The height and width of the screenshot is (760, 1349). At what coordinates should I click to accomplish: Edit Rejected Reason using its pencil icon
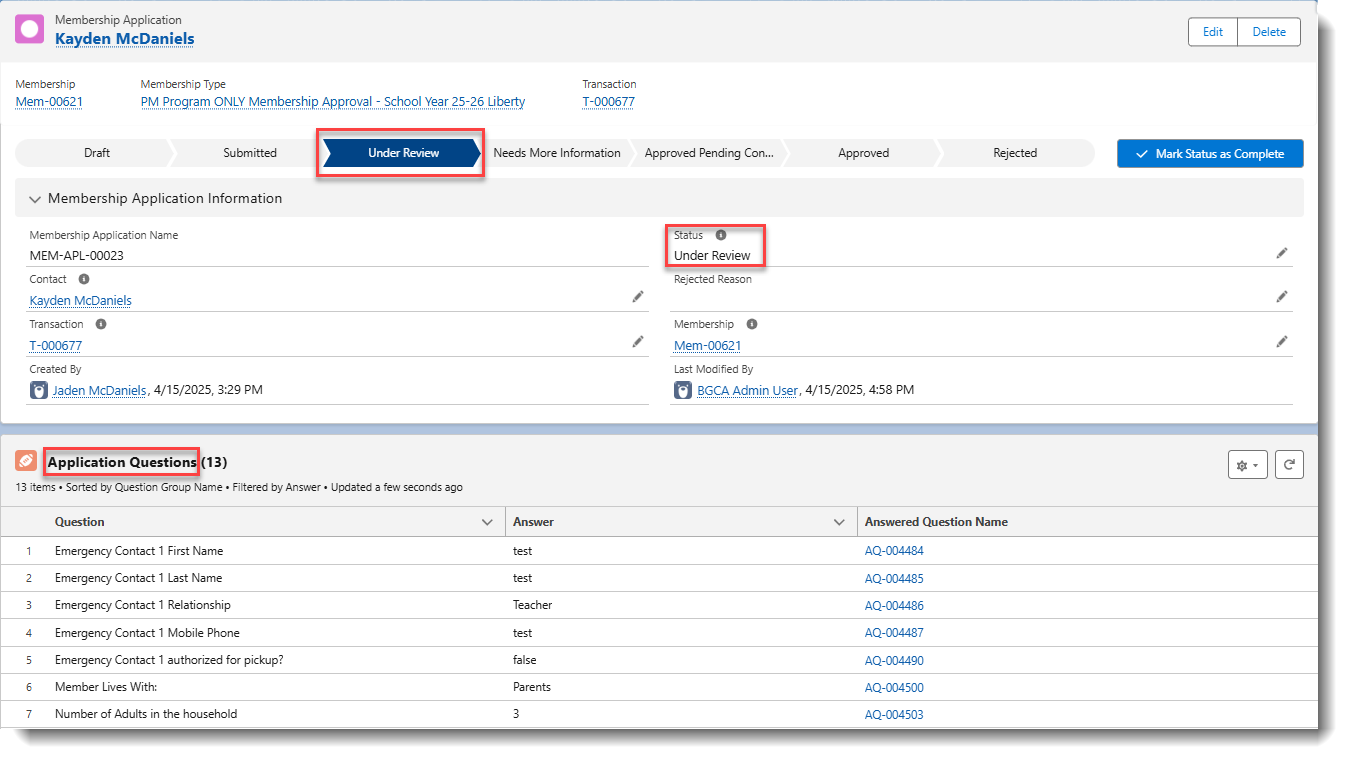pyautogui.click(x=1281, y=296)
